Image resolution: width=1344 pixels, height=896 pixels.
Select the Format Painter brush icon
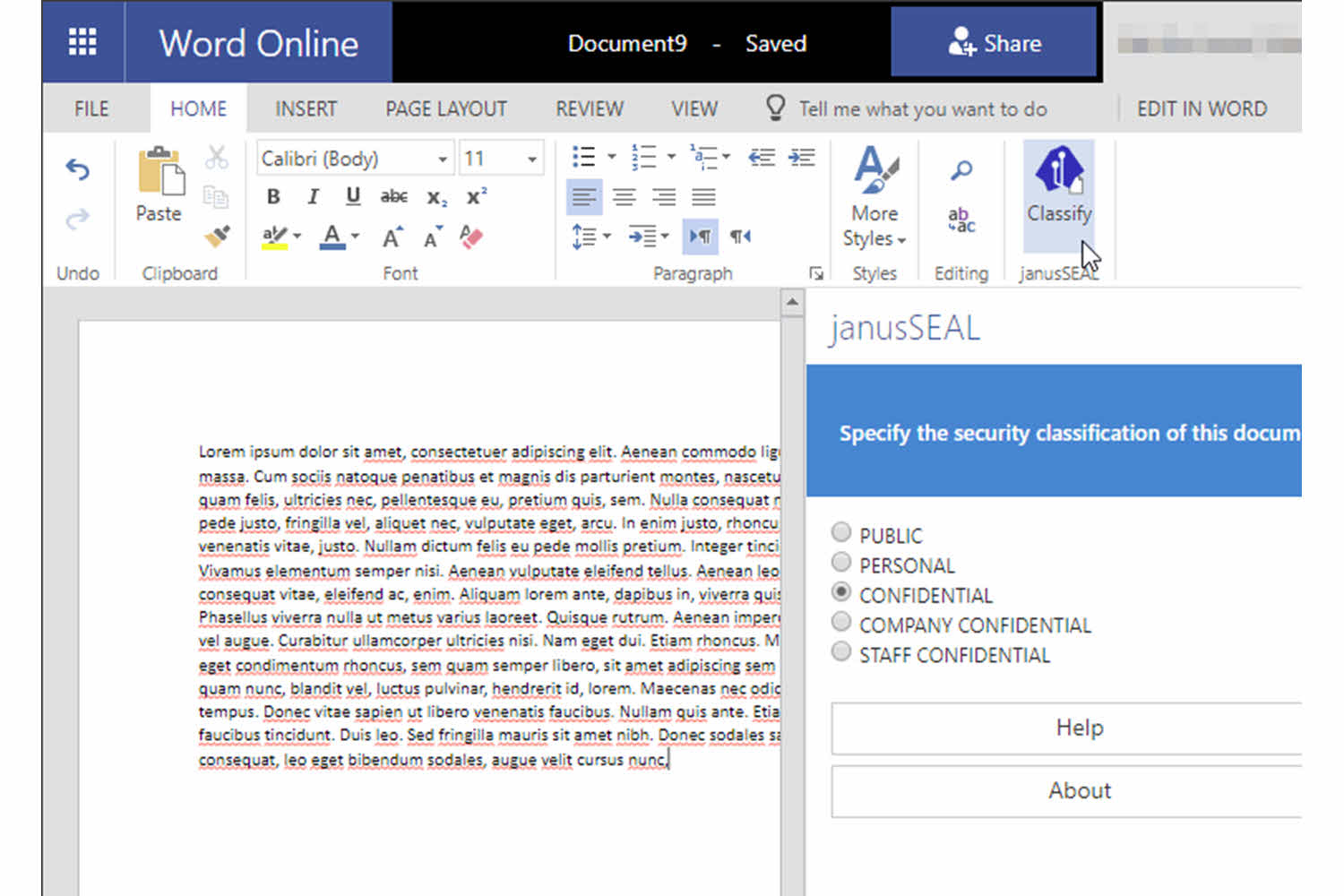tap(215, 237)
